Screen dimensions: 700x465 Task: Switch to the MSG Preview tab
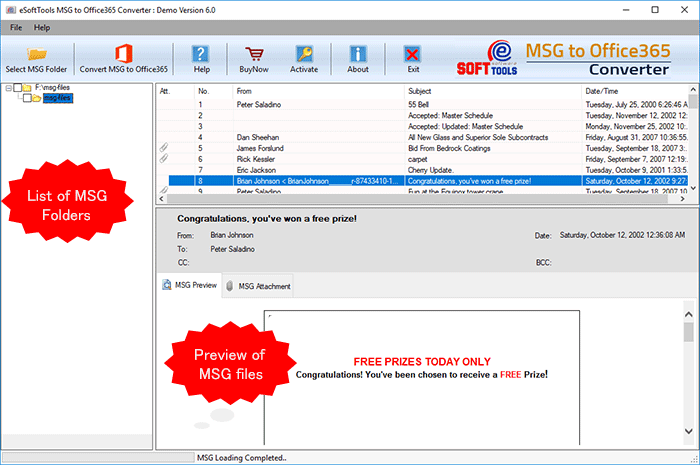point(190,285)
